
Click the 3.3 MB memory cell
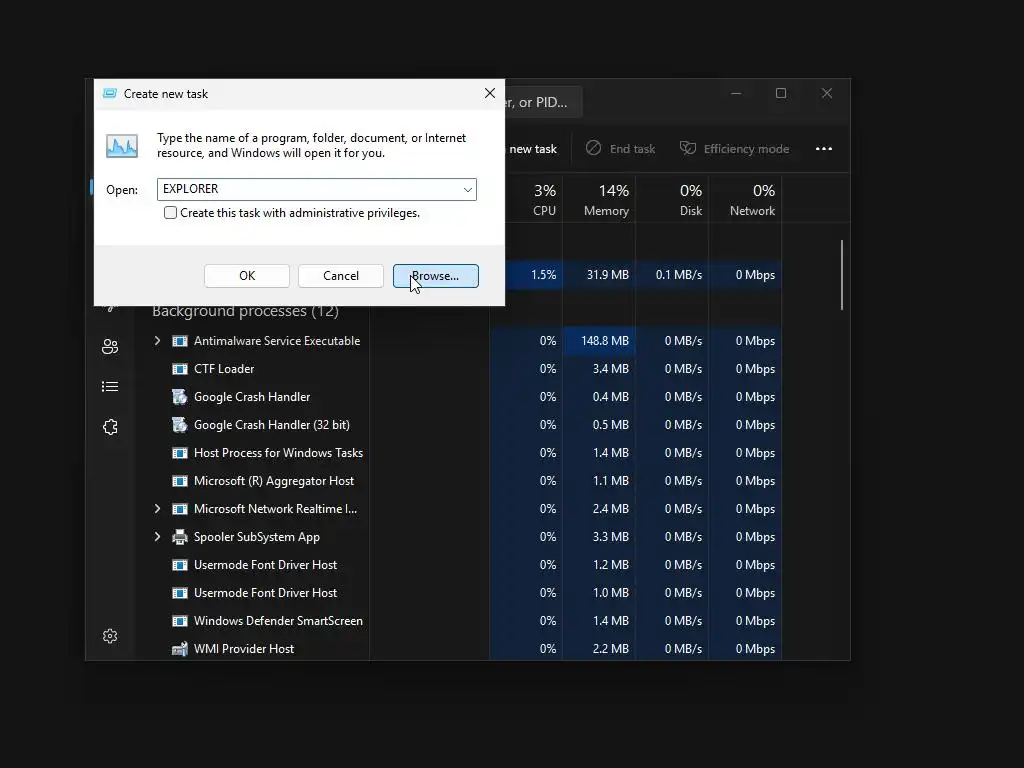click(599, 537)
